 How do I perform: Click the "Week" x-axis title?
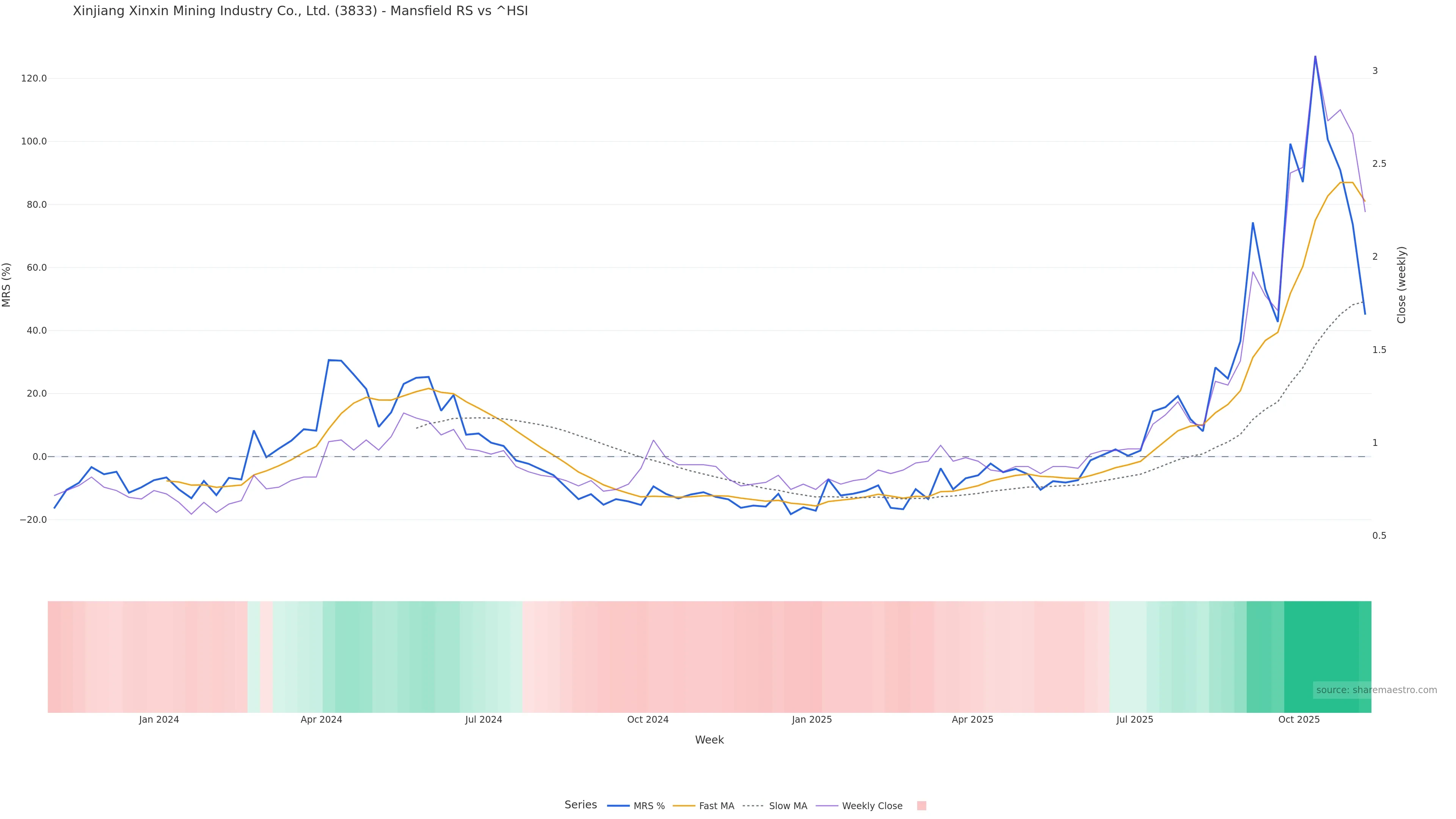[x=709, y=740]
